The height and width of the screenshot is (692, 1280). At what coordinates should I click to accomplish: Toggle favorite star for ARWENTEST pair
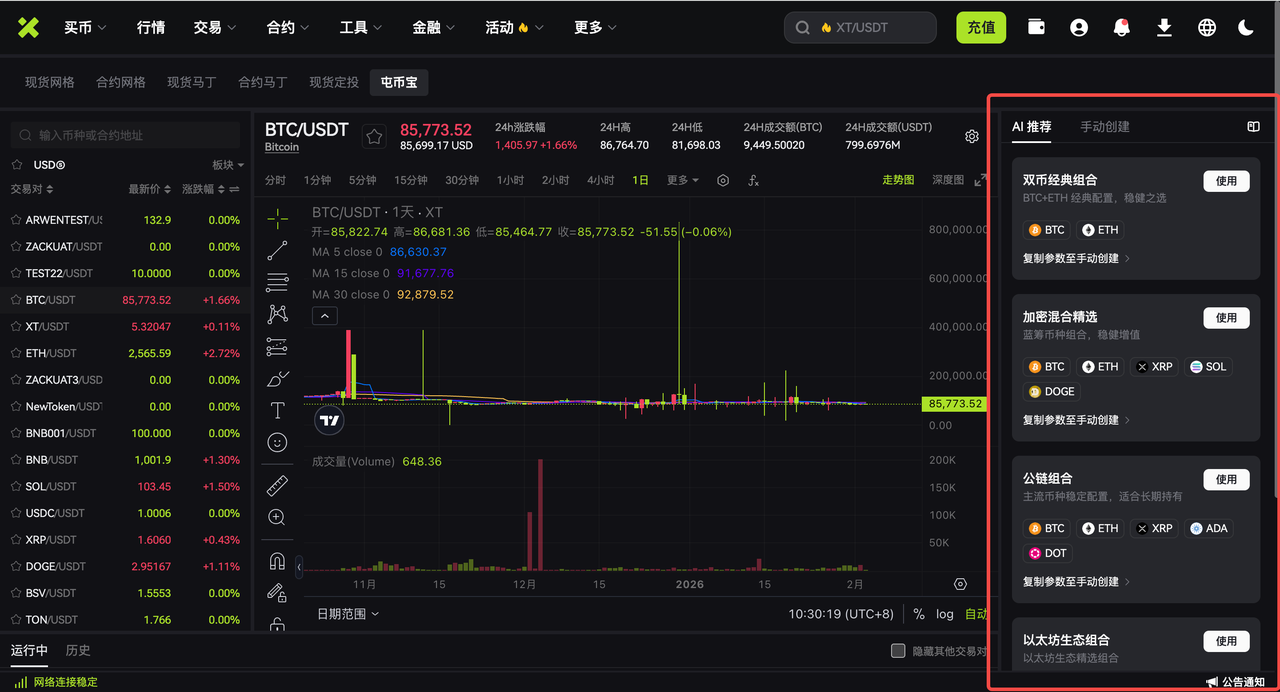[16, 220]
